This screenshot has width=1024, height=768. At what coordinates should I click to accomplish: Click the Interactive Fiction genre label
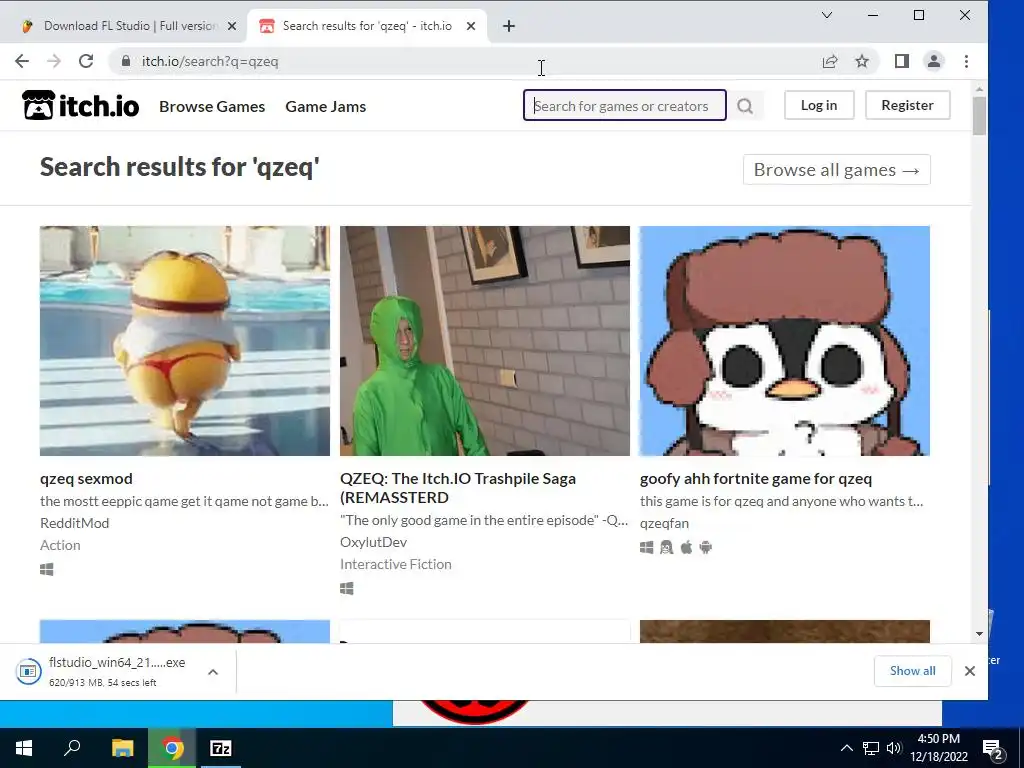pos(396,564)
